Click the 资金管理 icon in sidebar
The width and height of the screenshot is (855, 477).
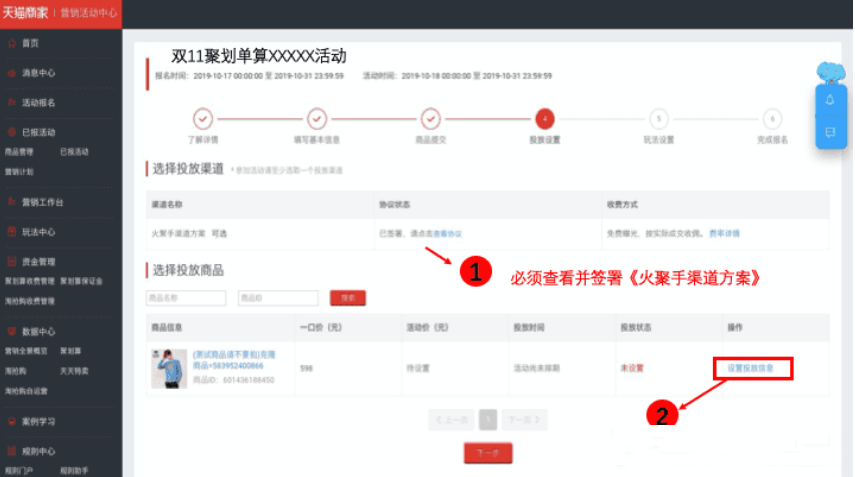coord(12,262)
